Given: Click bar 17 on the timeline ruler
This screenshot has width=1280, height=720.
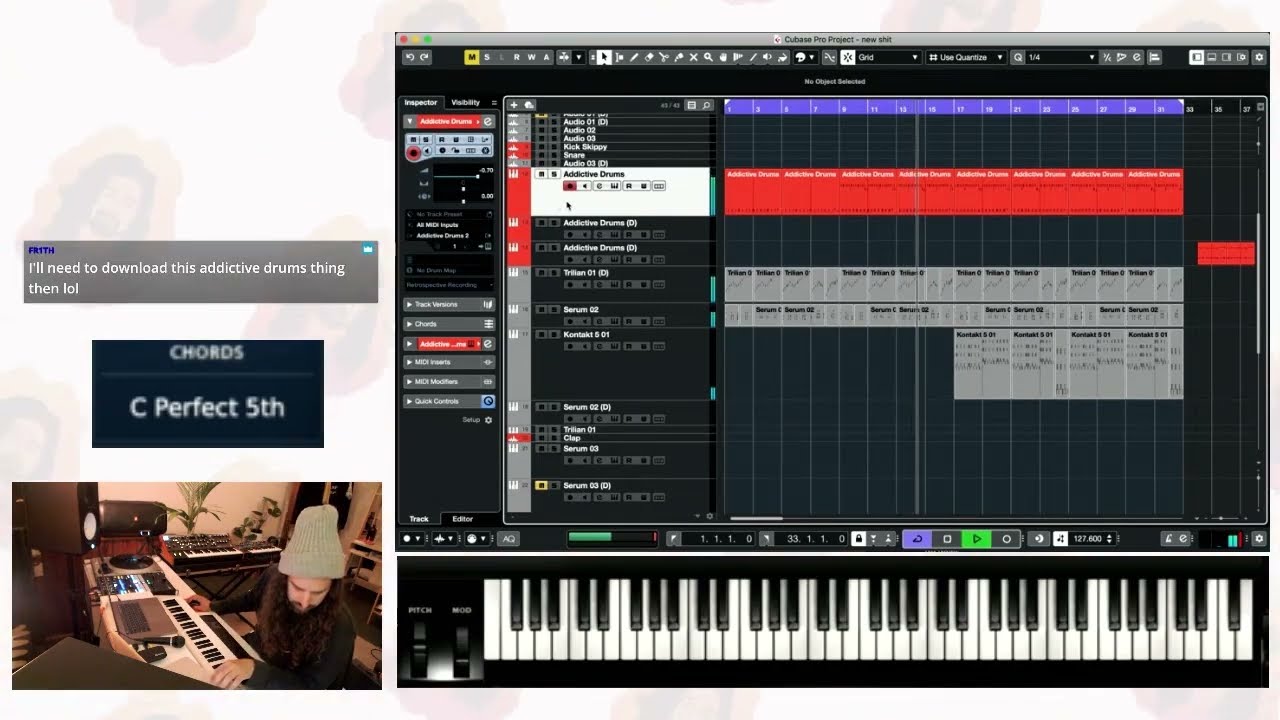Looking at the screenshot, I should click(x=960, y=108).
